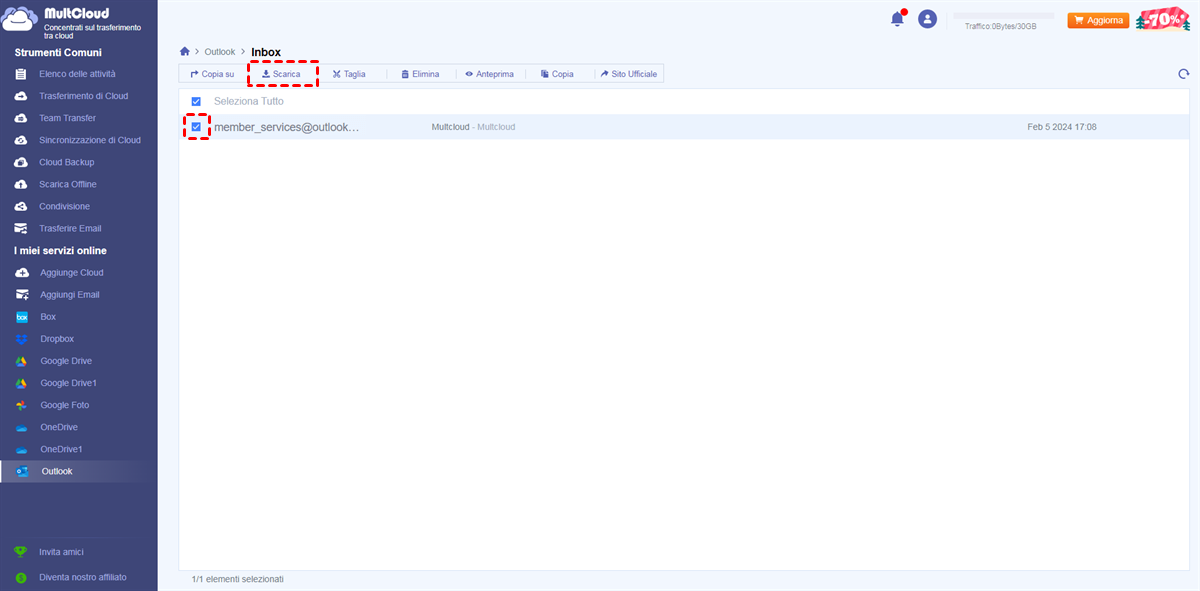Click the Multcloud subject text in the email row
Screen dimensions: 1200x591
[473, 127]
